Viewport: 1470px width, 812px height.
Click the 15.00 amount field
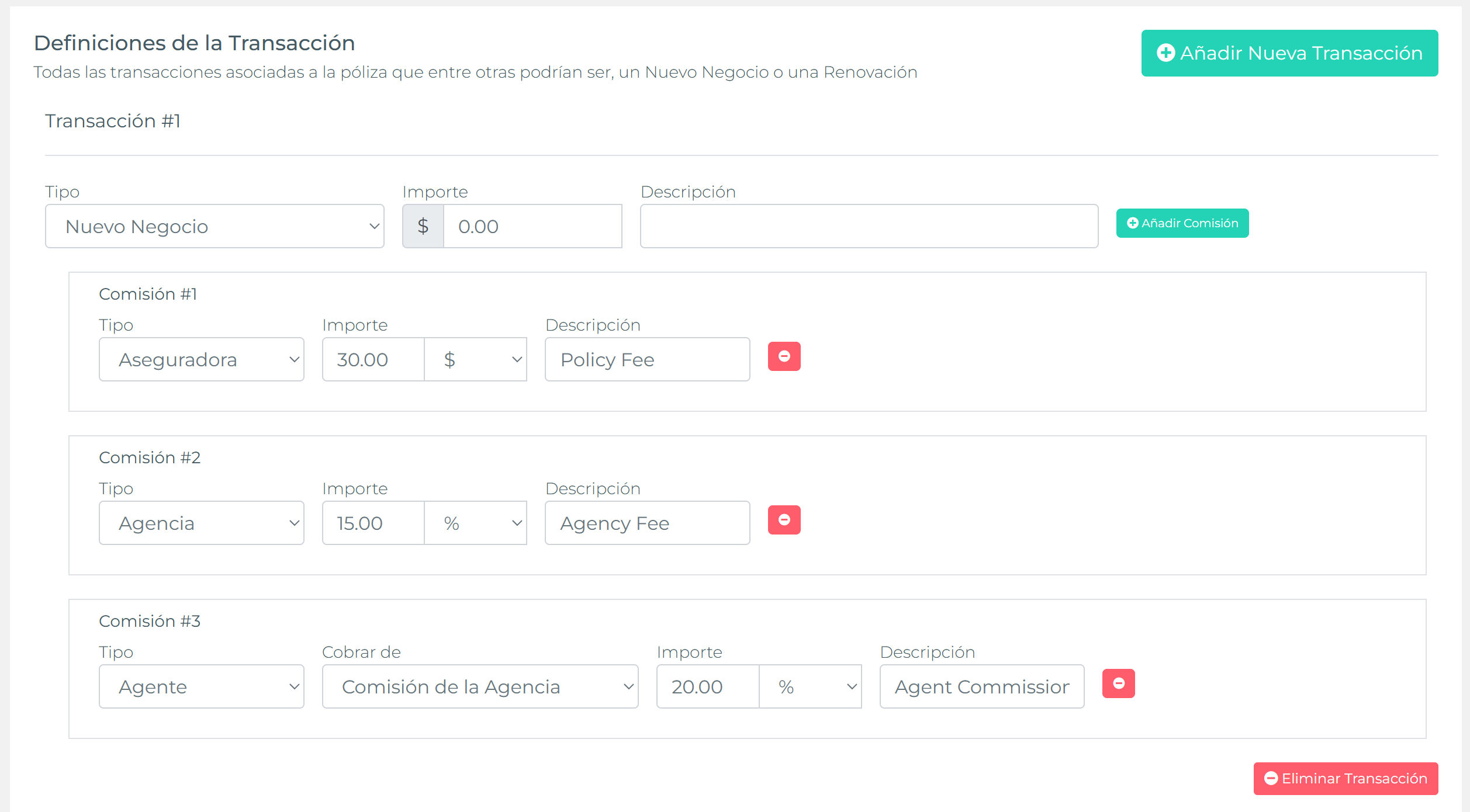[373, 523]
